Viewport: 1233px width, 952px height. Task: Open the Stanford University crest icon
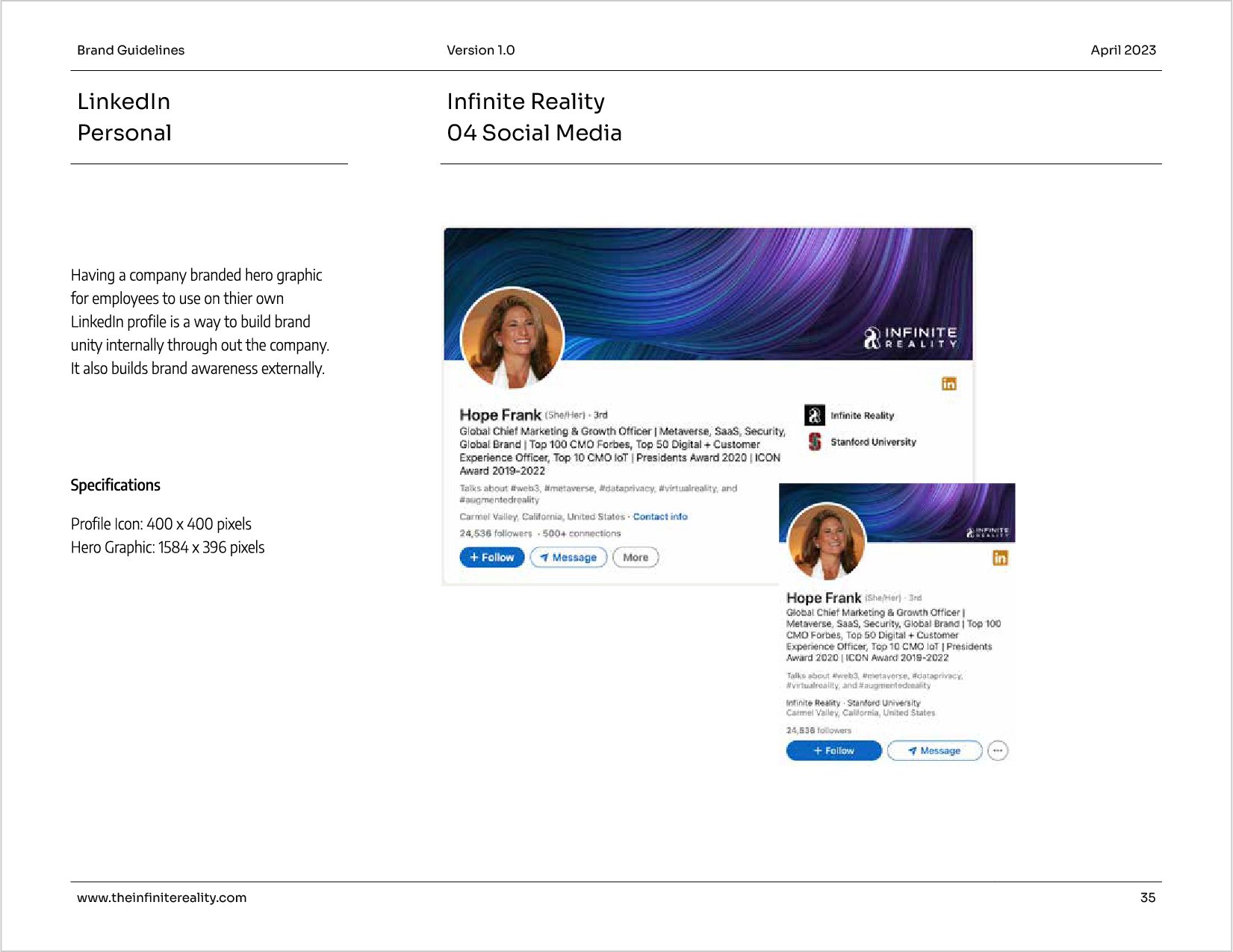click(x=814, y=442)
